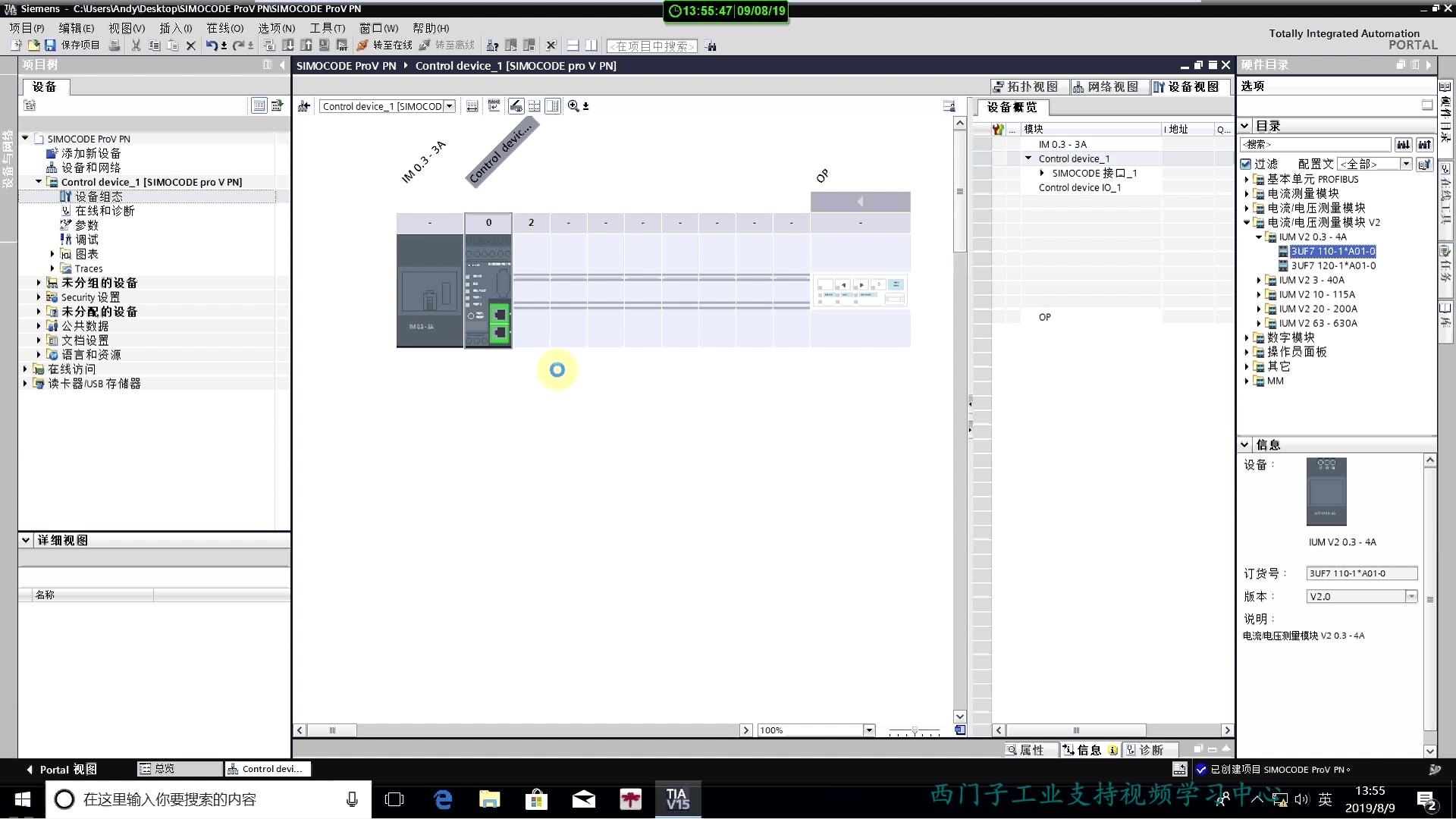Click the accessible devices icon

(492, 45)
